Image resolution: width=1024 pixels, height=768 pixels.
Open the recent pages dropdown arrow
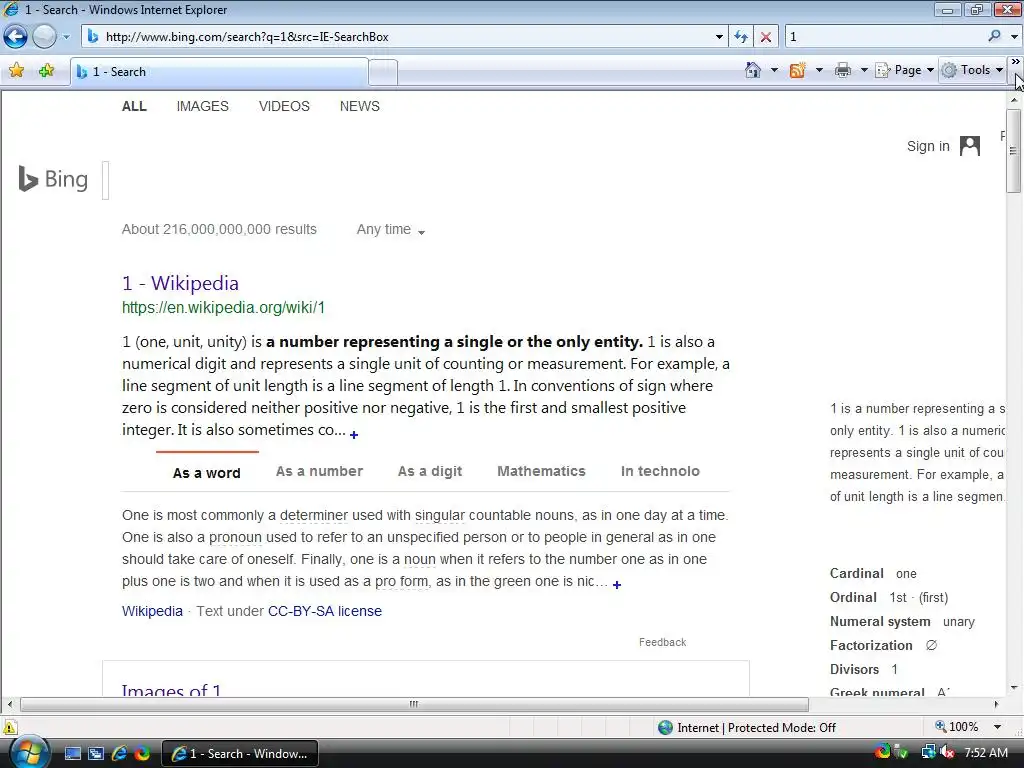(x=66, y=37)
